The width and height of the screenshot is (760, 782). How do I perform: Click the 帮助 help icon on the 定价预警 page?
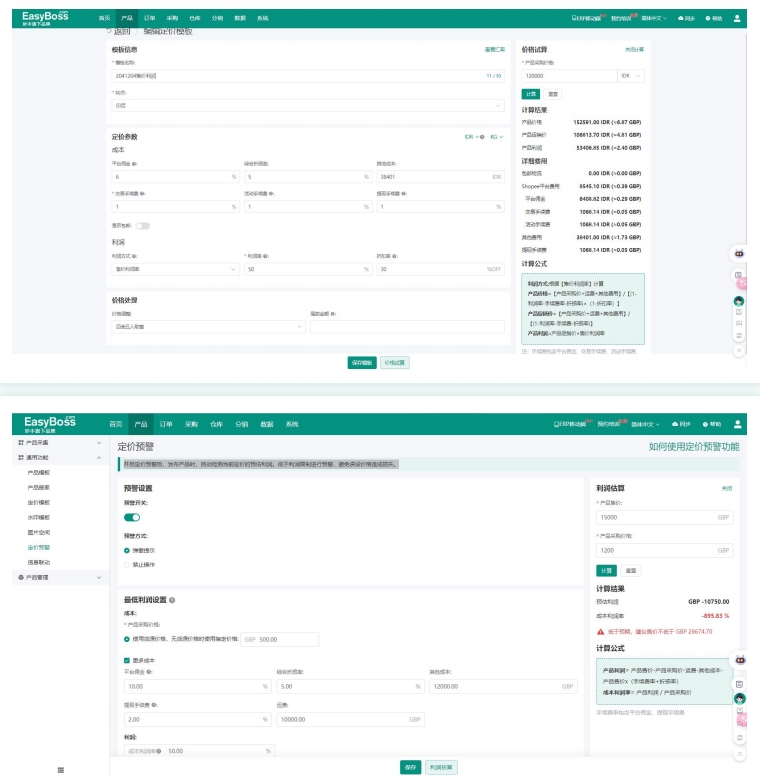[705, 424]
